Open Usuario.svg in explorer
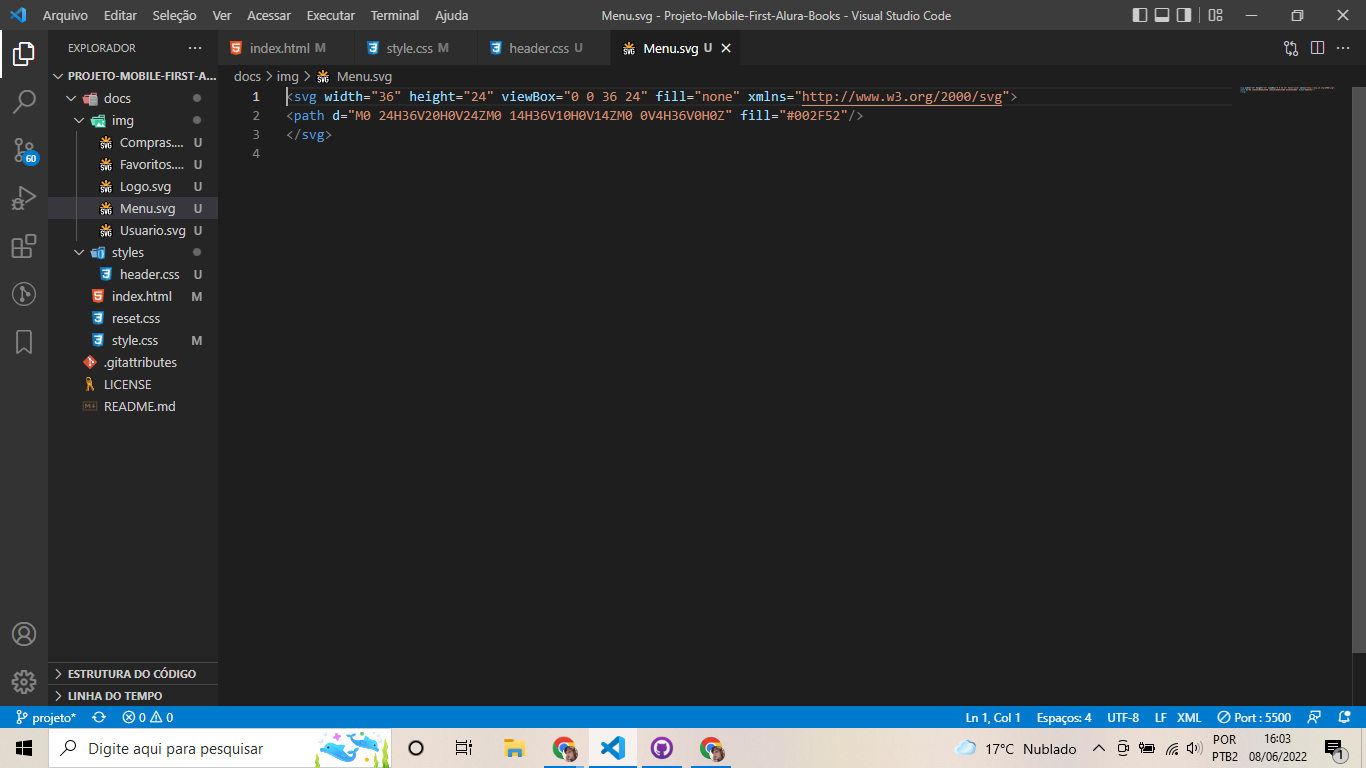This screenshot has width=1366, height=768. [134, 230]
